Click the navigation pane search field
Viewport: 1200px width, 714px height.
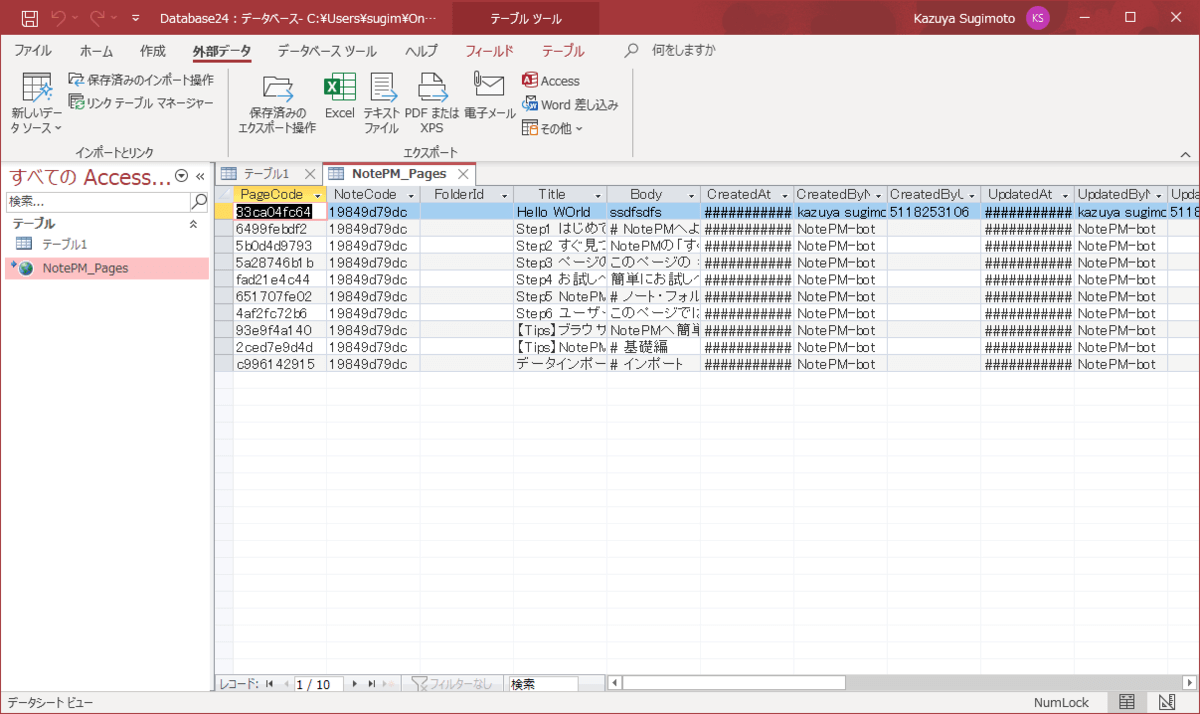pyautogui.click(x=97, y=201)
